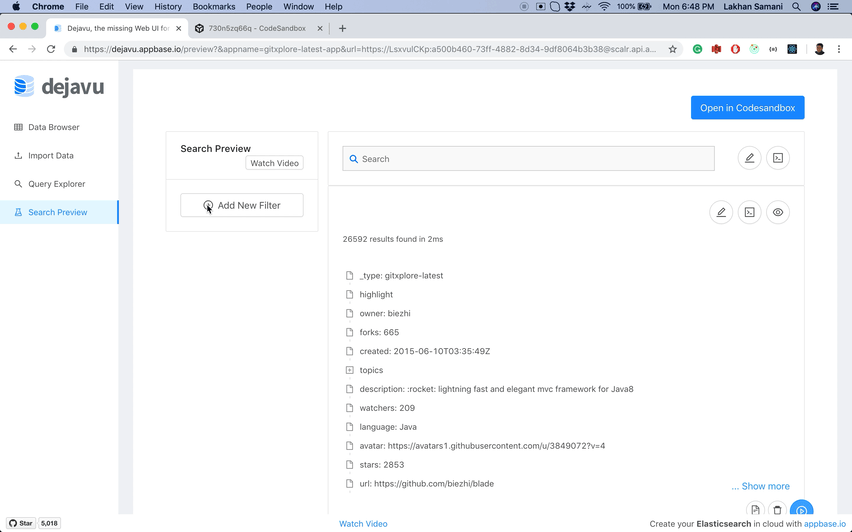Click the results edit pencil icon
Screen dimensions: 852x532
(x=721, y=212)
